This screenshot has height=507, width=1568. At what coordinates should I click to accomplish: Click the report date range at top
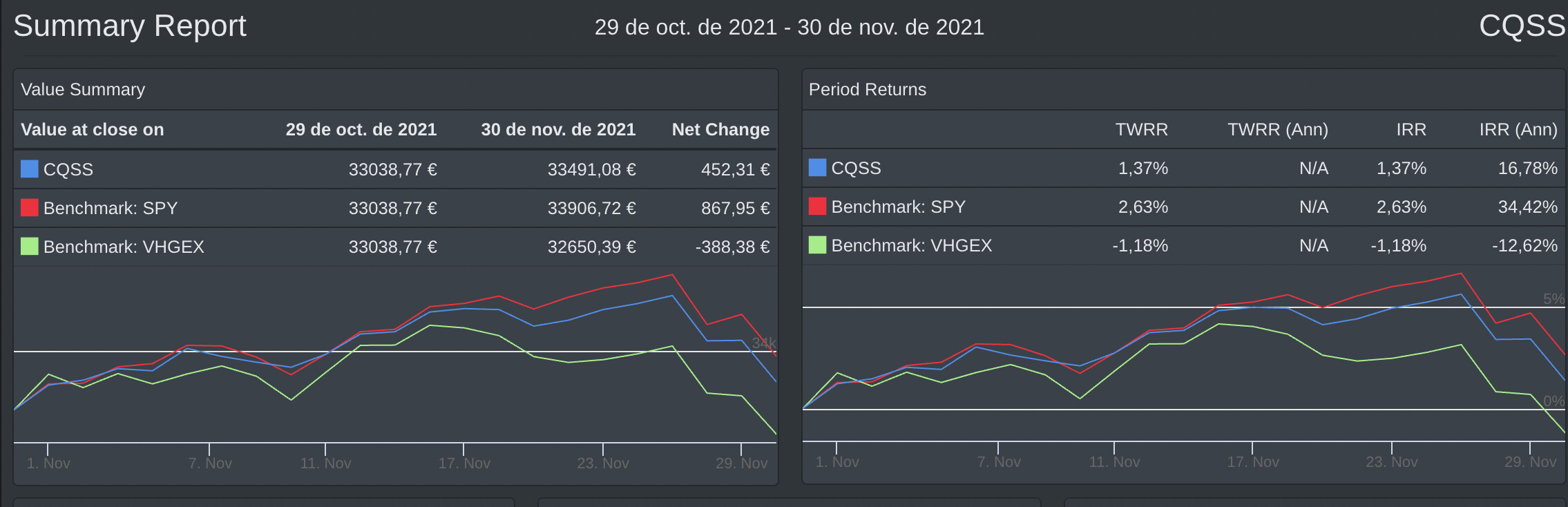pyautogui.click(x=789, y=27)
